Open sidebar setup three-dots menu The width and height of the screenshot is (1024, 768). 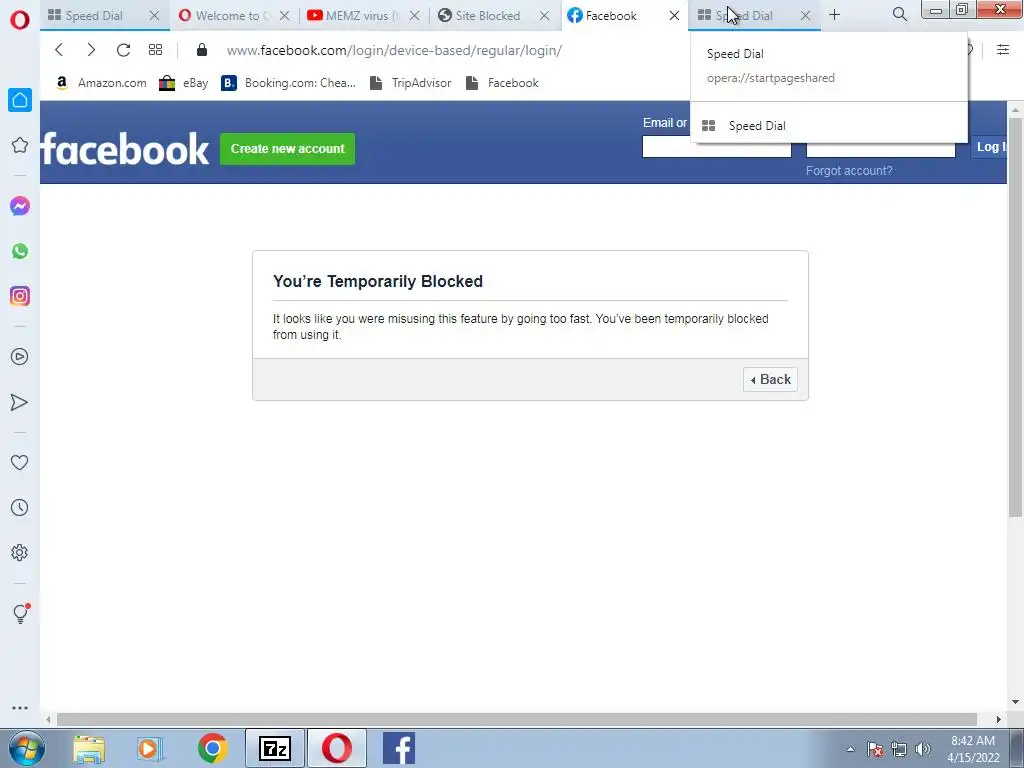(20, 707)
